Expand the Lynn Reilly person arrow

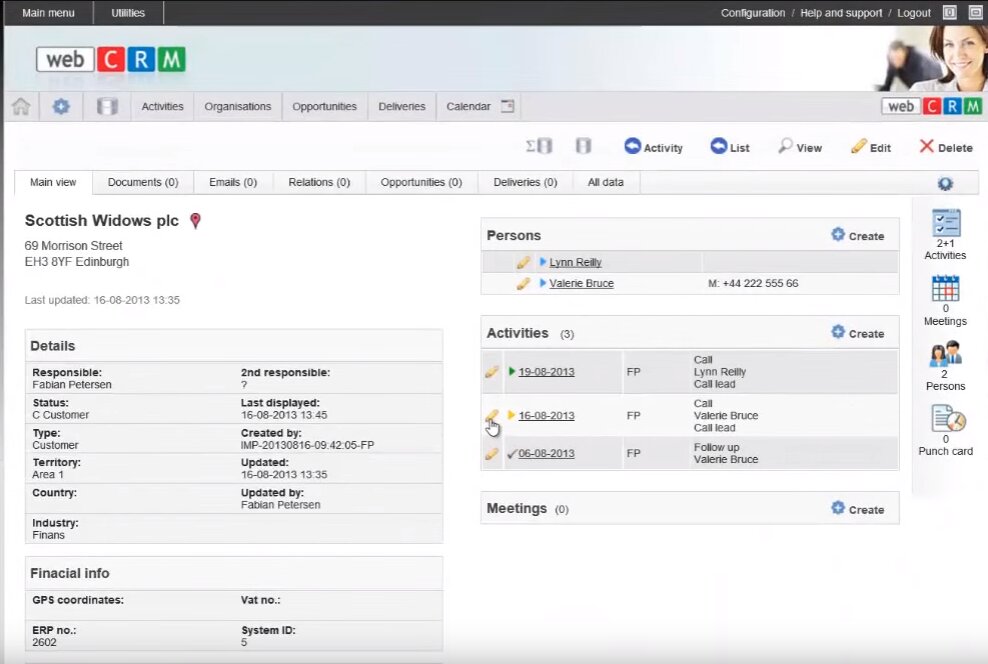(x=543, y=263)
